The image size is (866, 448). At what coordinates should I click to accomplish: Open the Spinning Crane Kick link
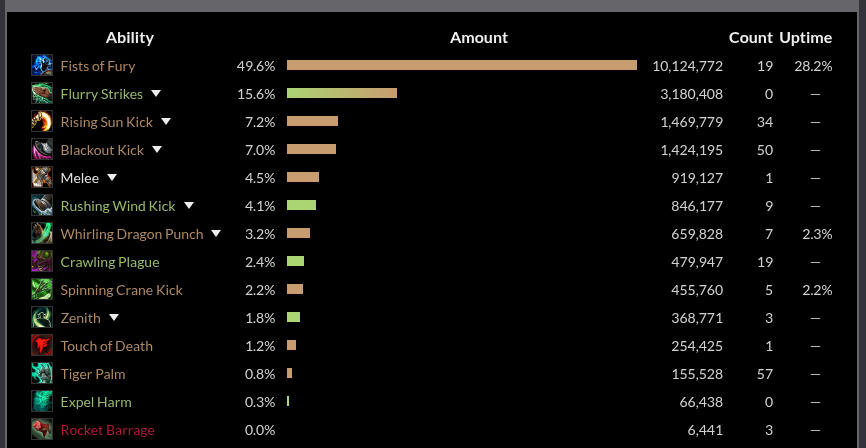click(121, 290)
